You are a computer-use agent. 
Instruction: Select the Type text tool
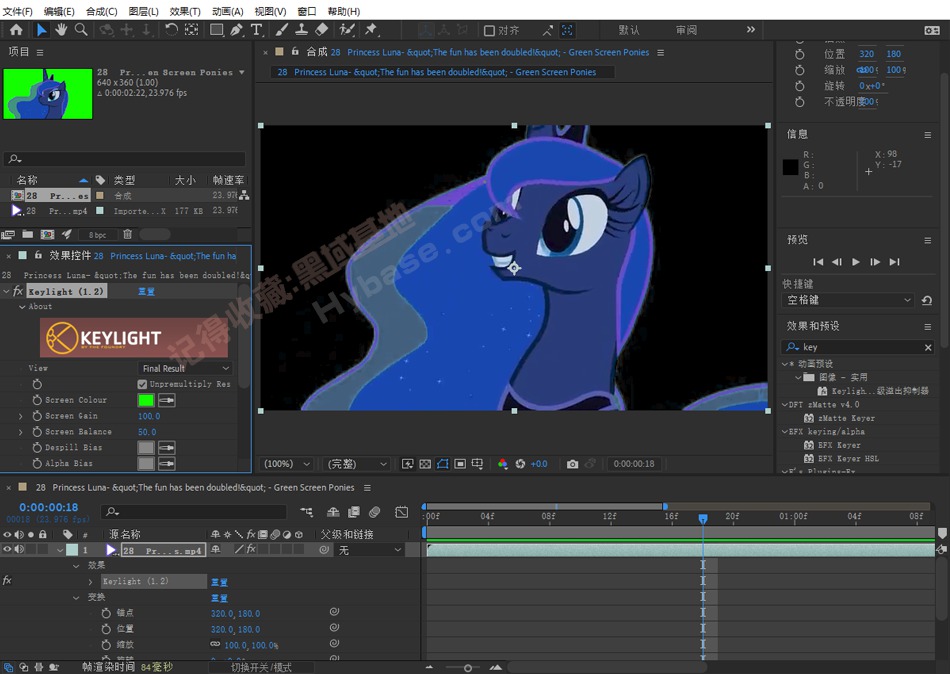[x=256, y=29]
